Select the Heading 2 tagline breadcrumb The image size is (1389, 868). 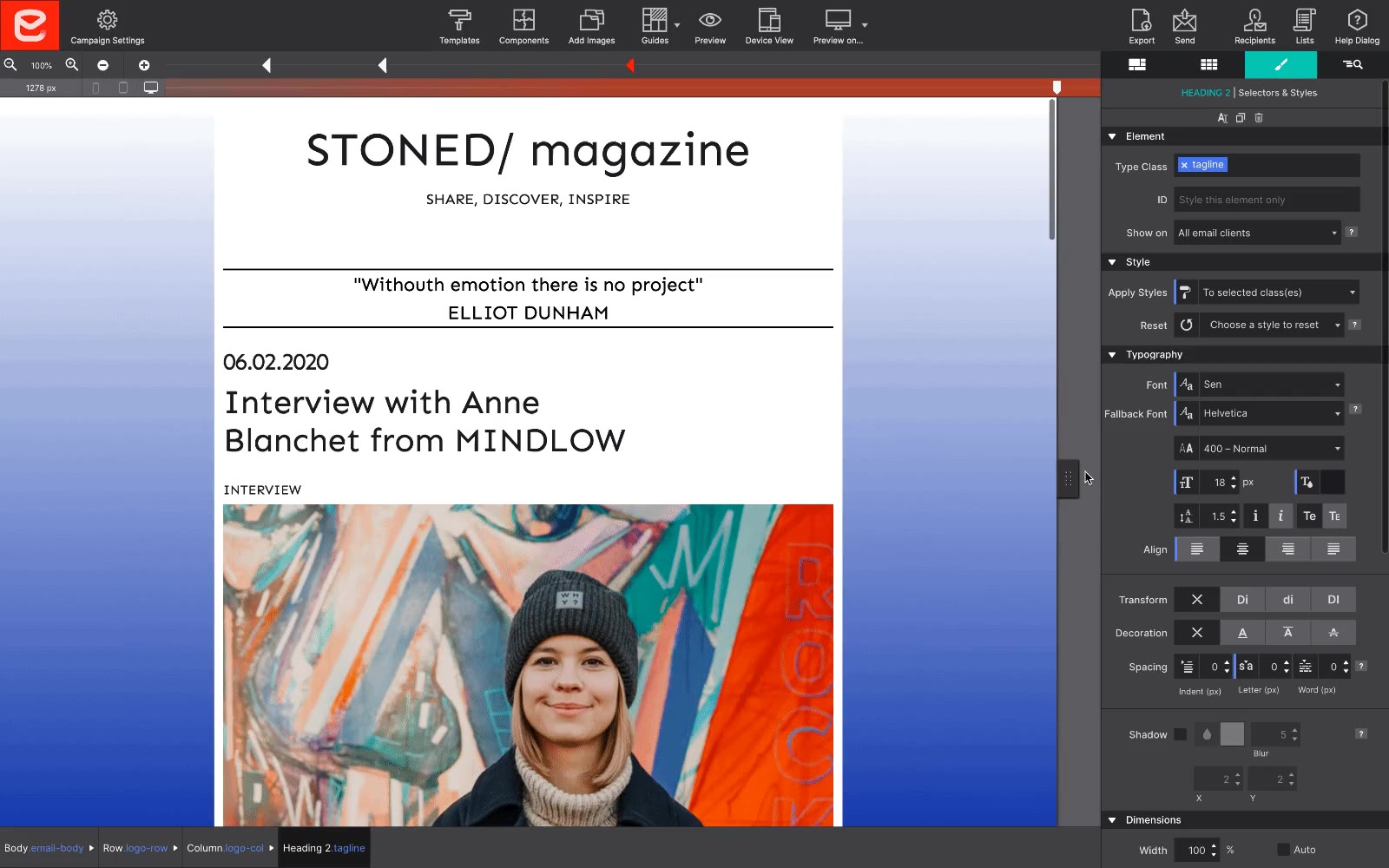pyautogui.click(x=324, y=848)
